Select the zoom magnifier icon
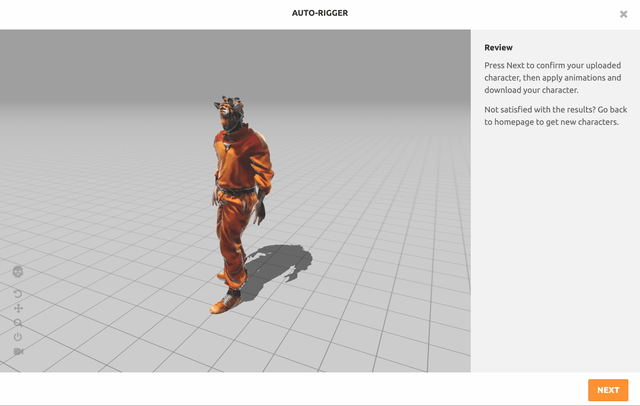This screenshot has width=640, height=406. [18, 323]
